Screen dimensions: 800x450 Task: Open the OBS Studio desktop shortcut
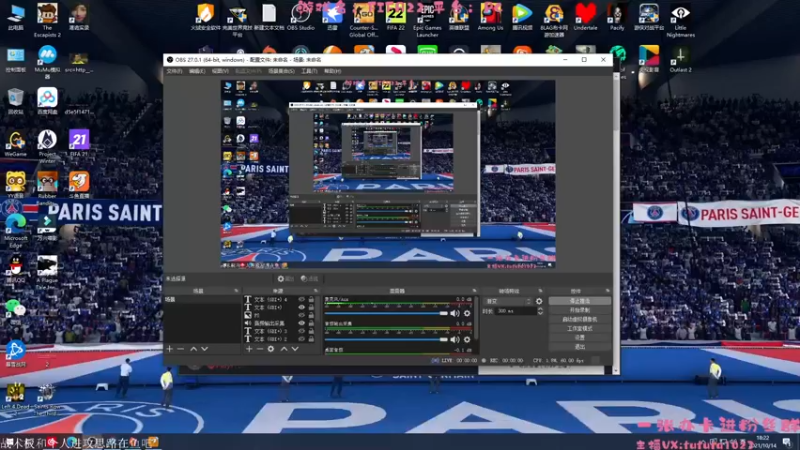301,17
